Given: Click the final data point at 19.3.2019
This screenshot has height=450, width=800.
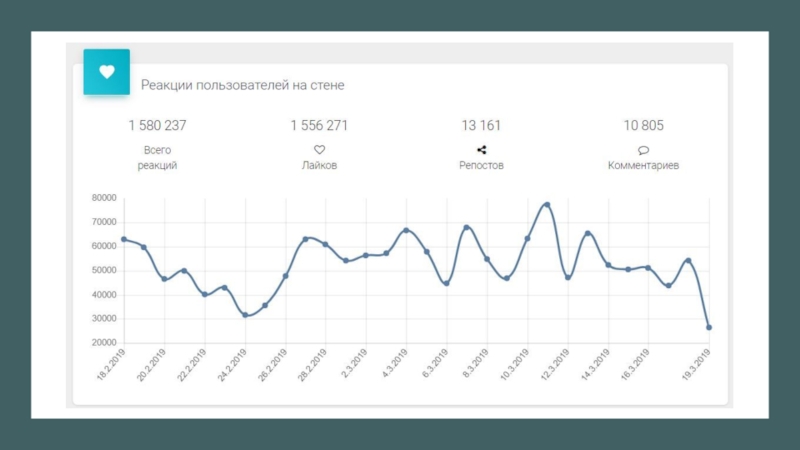Looking at the screenshot, I should pyautogui.click(x=709, y=327).
